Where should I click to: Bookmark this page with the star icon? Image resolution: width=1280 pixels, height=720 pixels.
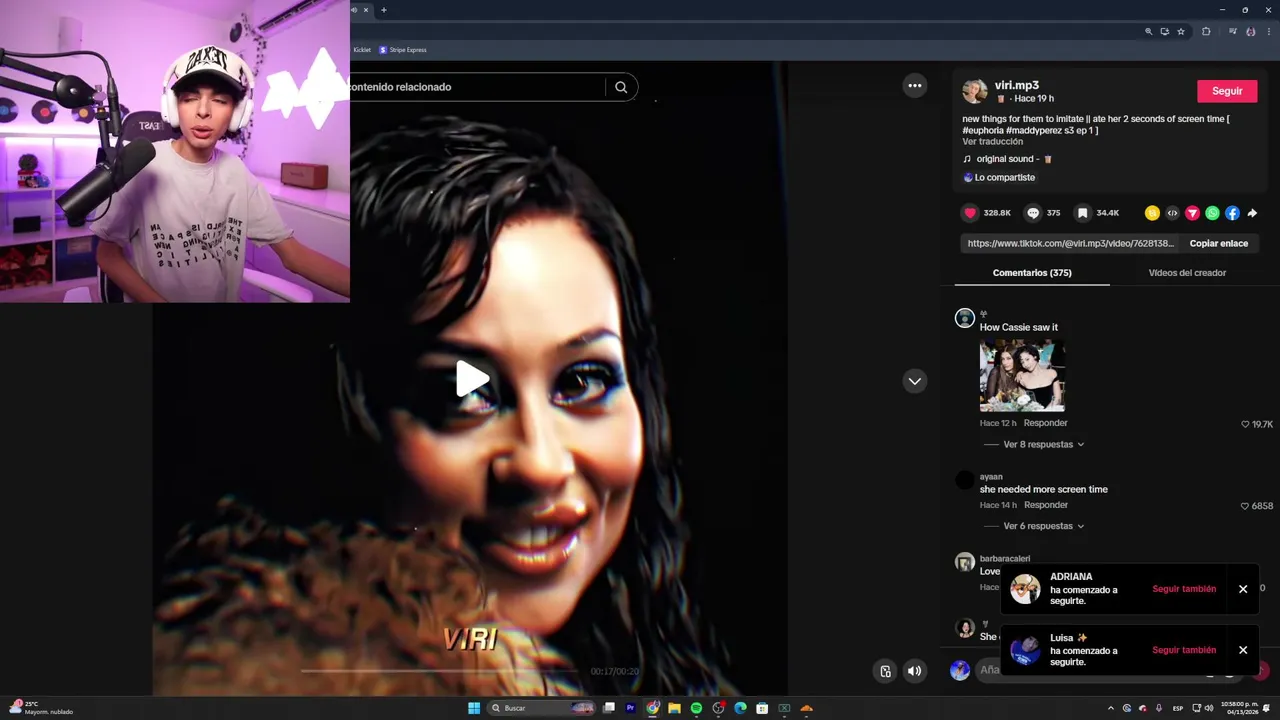[x=1181, y=31]
